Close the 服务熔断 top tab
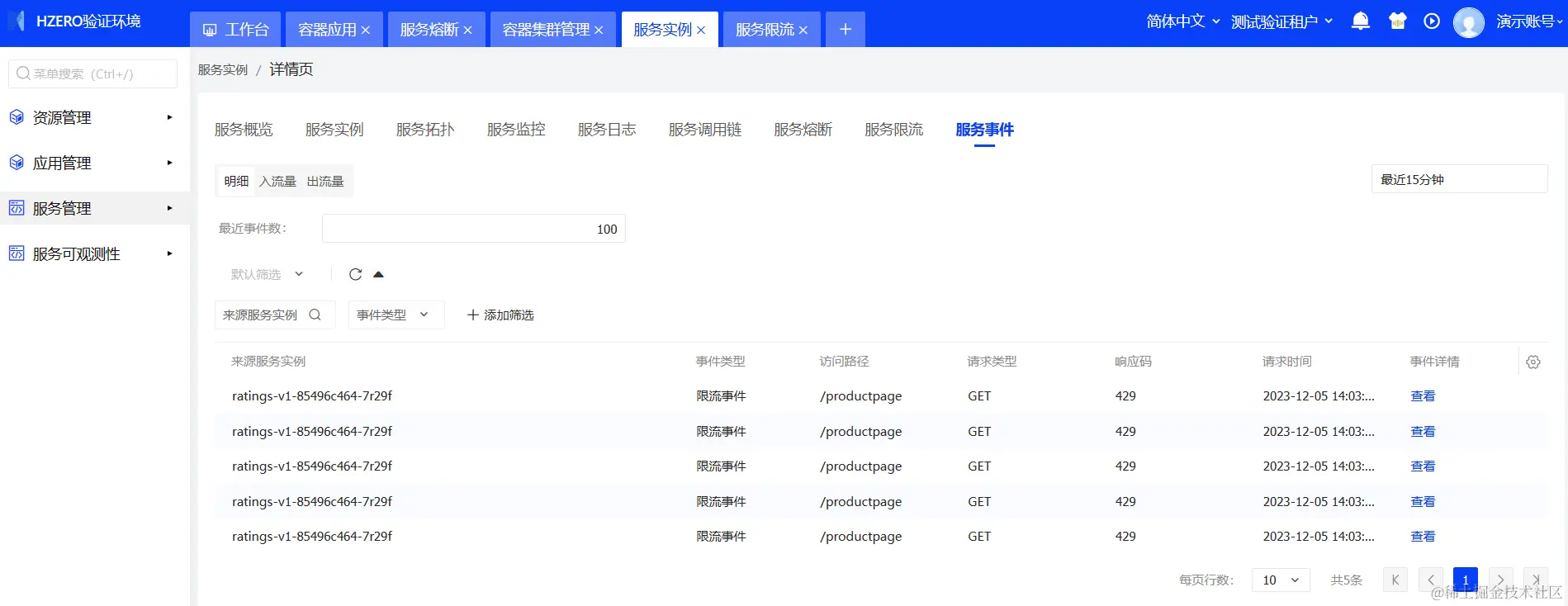The height and width of the screenshot is (606, 1568). (x=467, y=31)
